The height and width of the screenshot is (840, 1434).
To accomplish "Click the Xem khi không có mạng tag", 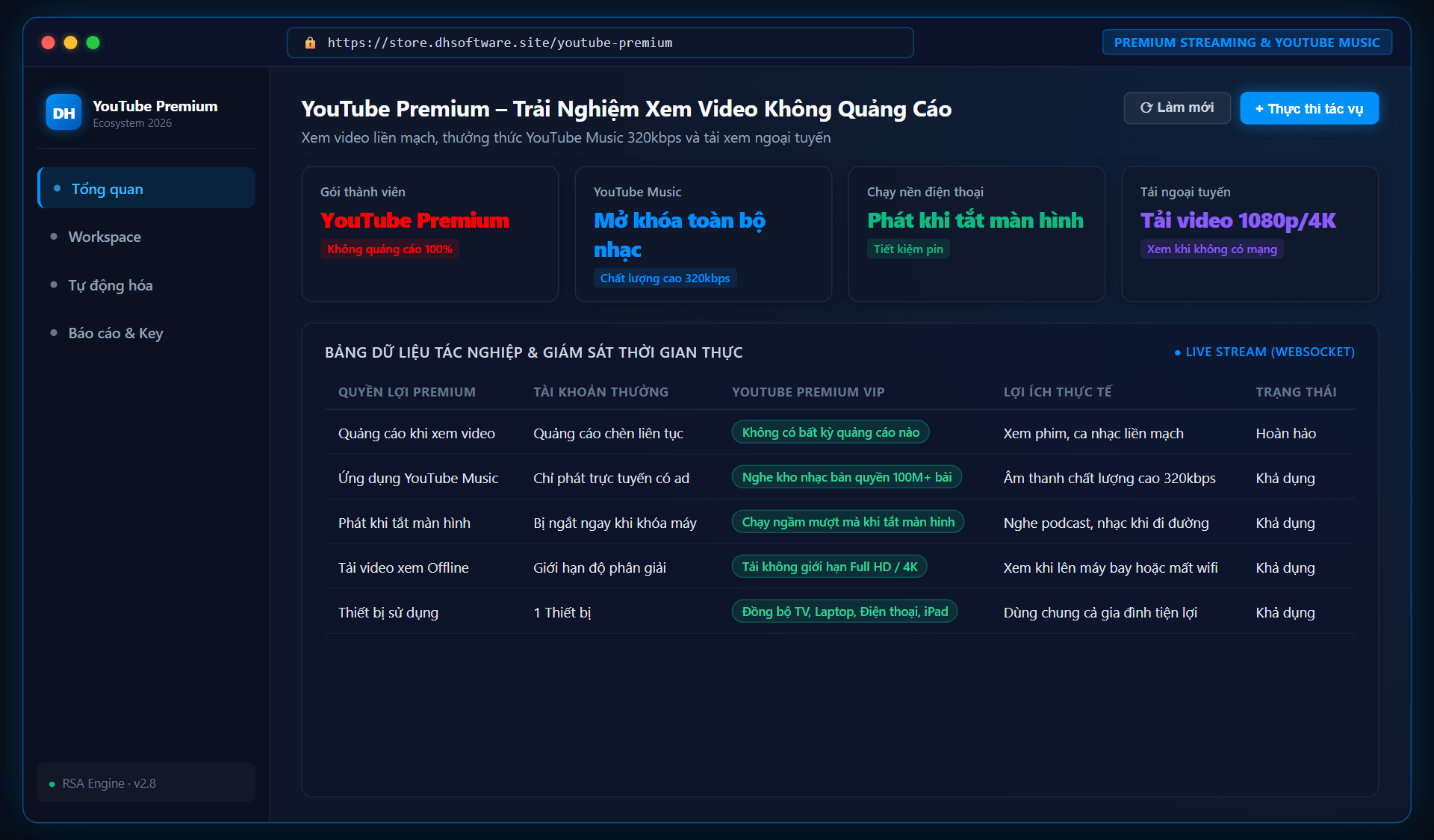I will tap(1212, 249).
